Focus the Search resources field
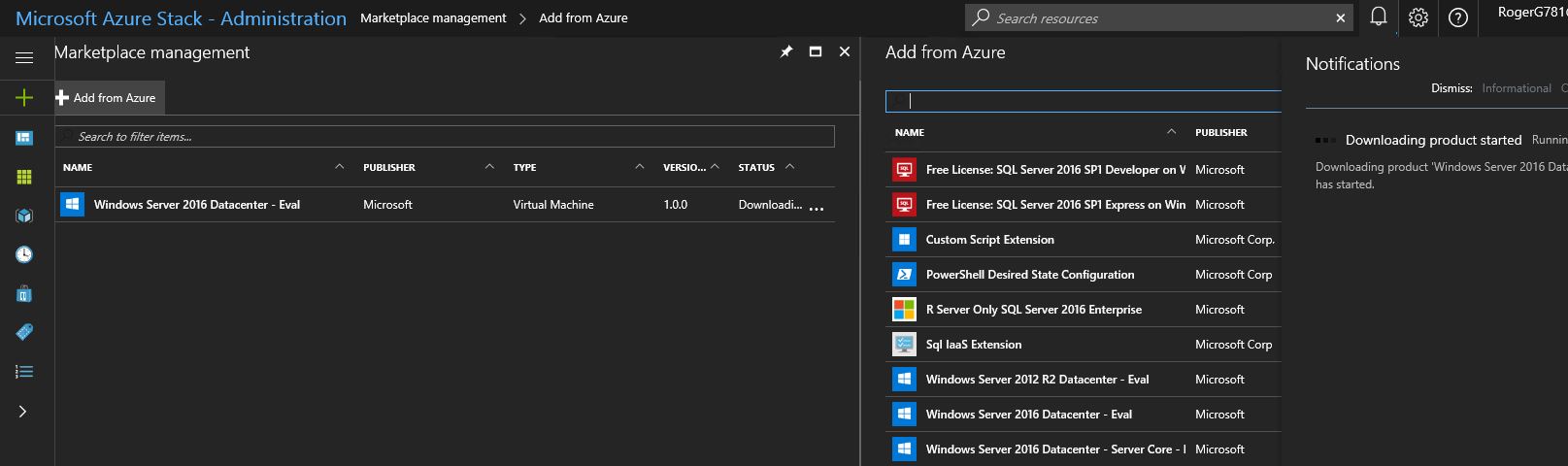Viewport: 1568px width, 466px height. 1159,17
